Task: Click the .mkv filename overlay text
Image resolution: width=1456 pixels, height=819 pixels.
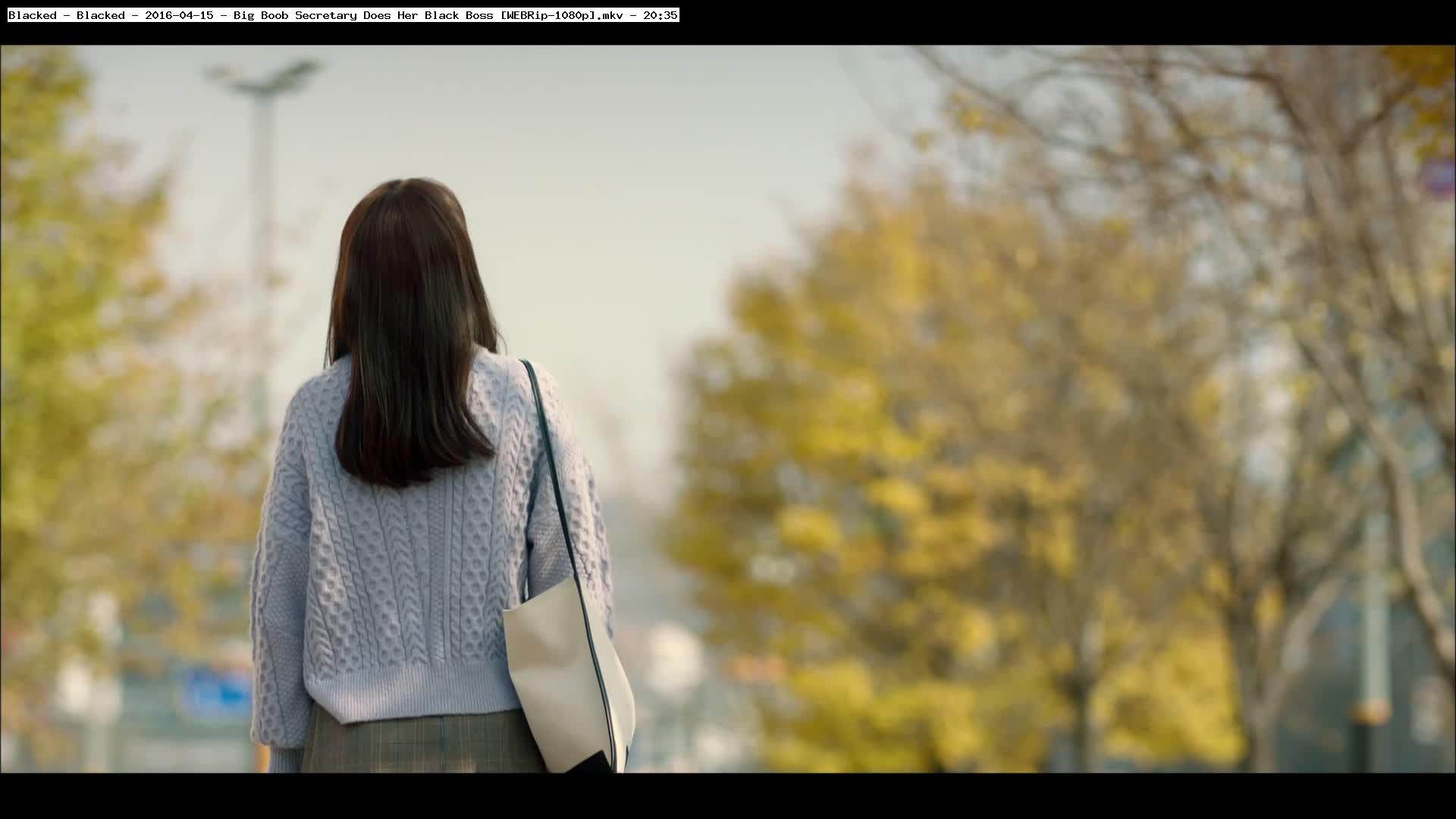Action: [612, 15]
